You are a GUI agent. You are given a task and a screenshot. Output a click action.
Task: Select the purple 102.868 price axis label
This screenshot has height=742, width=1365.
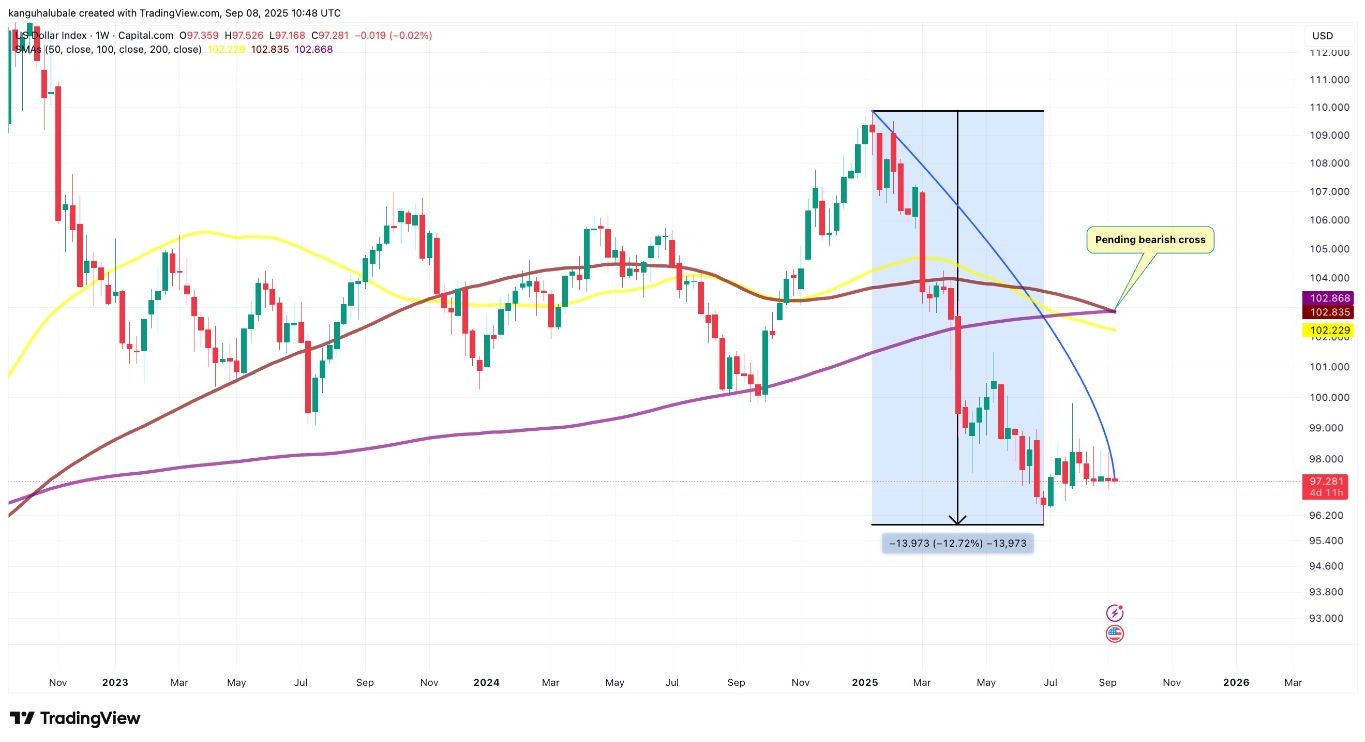[x=1326, y=299]
